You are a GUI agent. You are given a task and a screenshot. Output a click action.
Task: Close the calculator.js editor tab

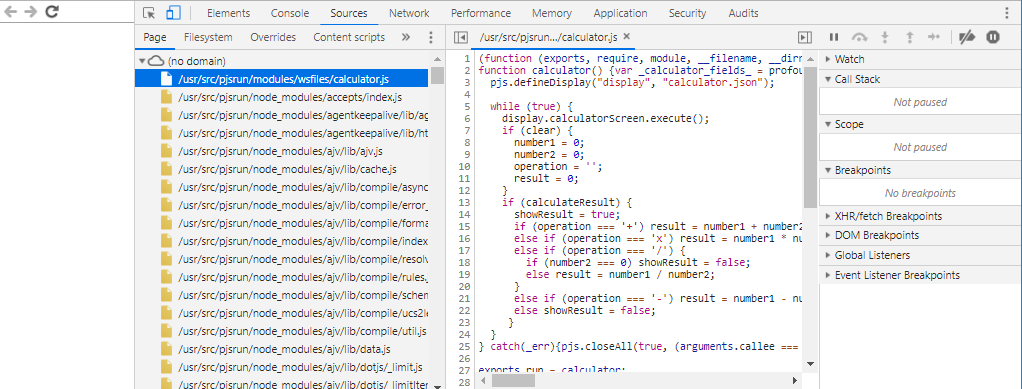(626, 37)
